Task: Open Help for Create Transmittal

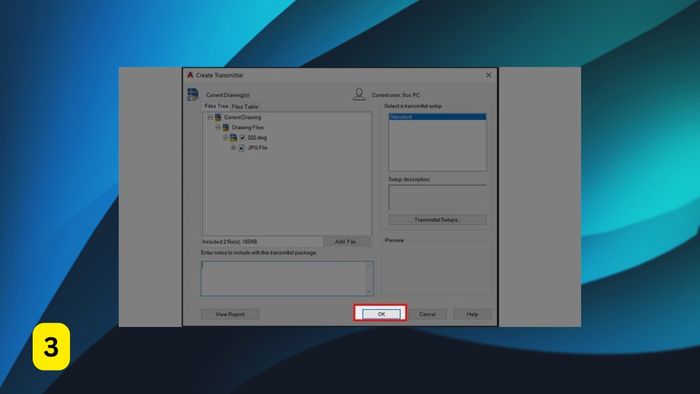Action: 472,314
